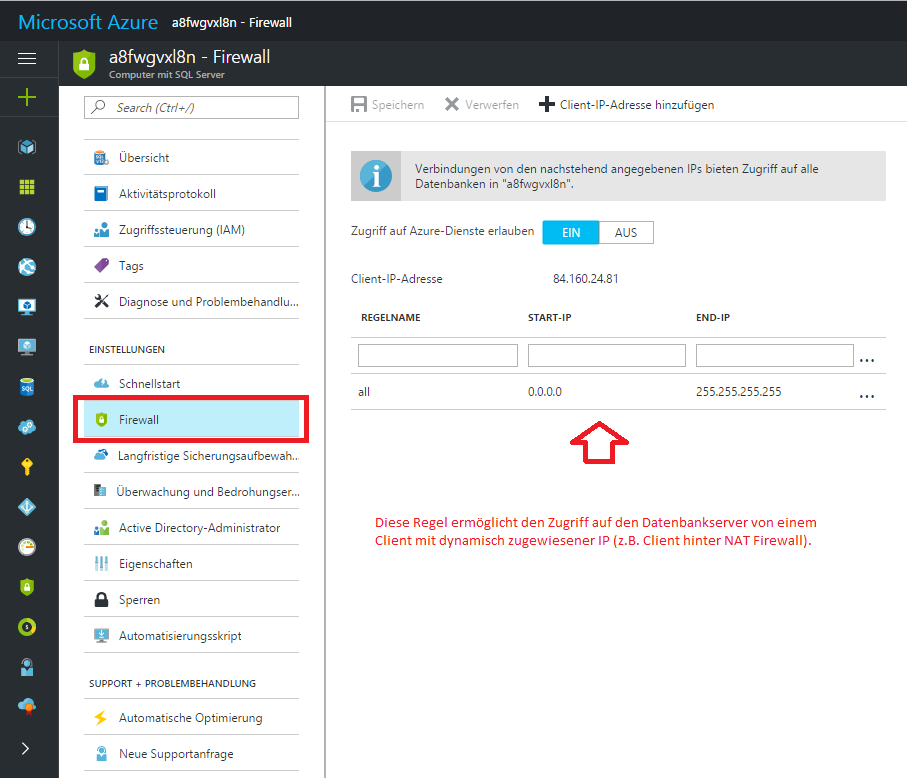This screenshot has height=778, width=907.
Task: Open Automatische Optimierung item
Action: [x=191, y=718]
